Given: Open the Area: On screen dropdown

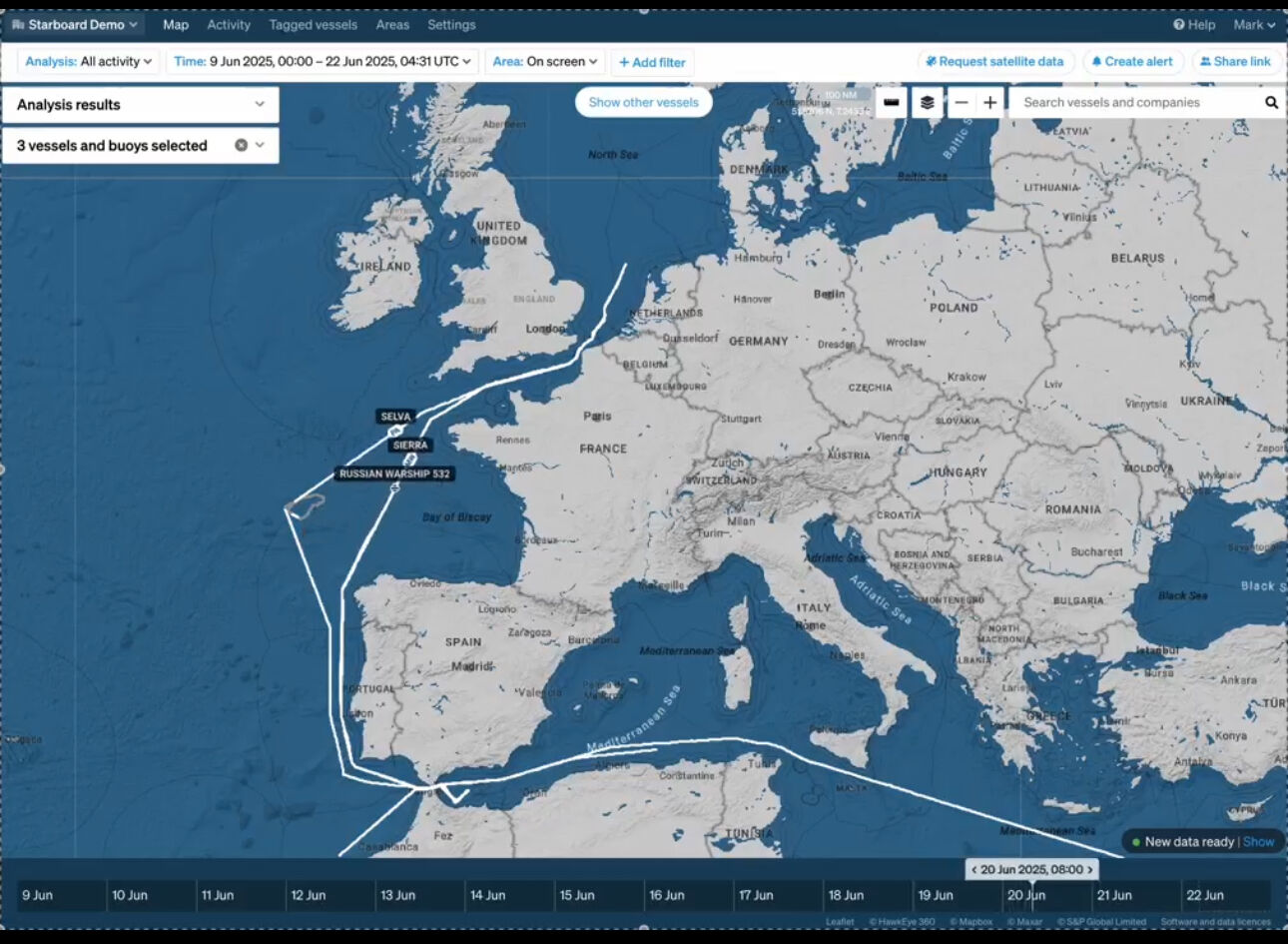Looking at the screenshot, I should (544, 62).
